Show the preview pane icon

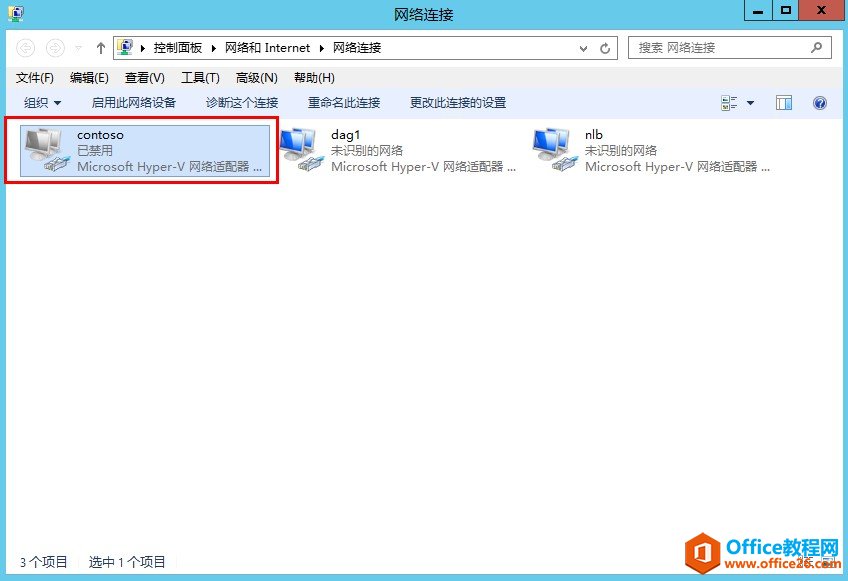[x=783, y=102]
